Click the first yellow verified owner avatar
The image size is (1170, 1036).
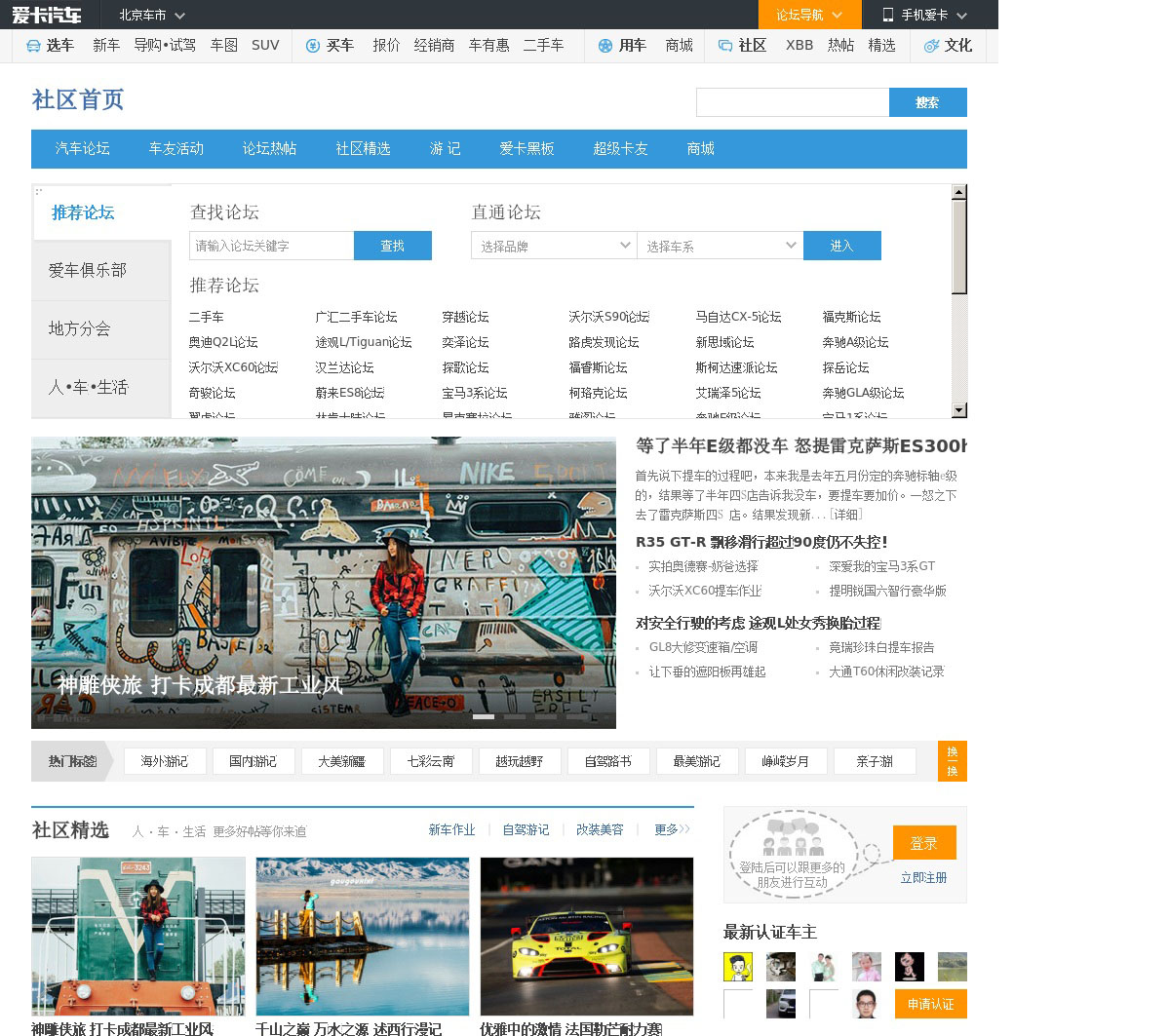point(738,966)
